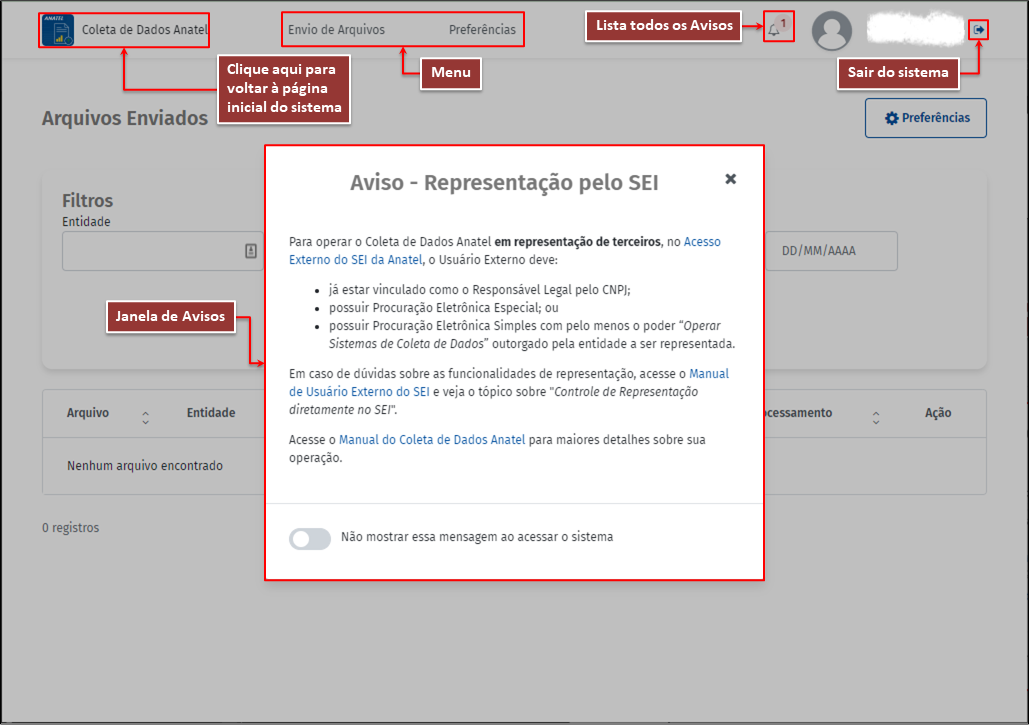Open the Envio de Arquivos menu
The image size is (1029, 725).
coord(336,30)
